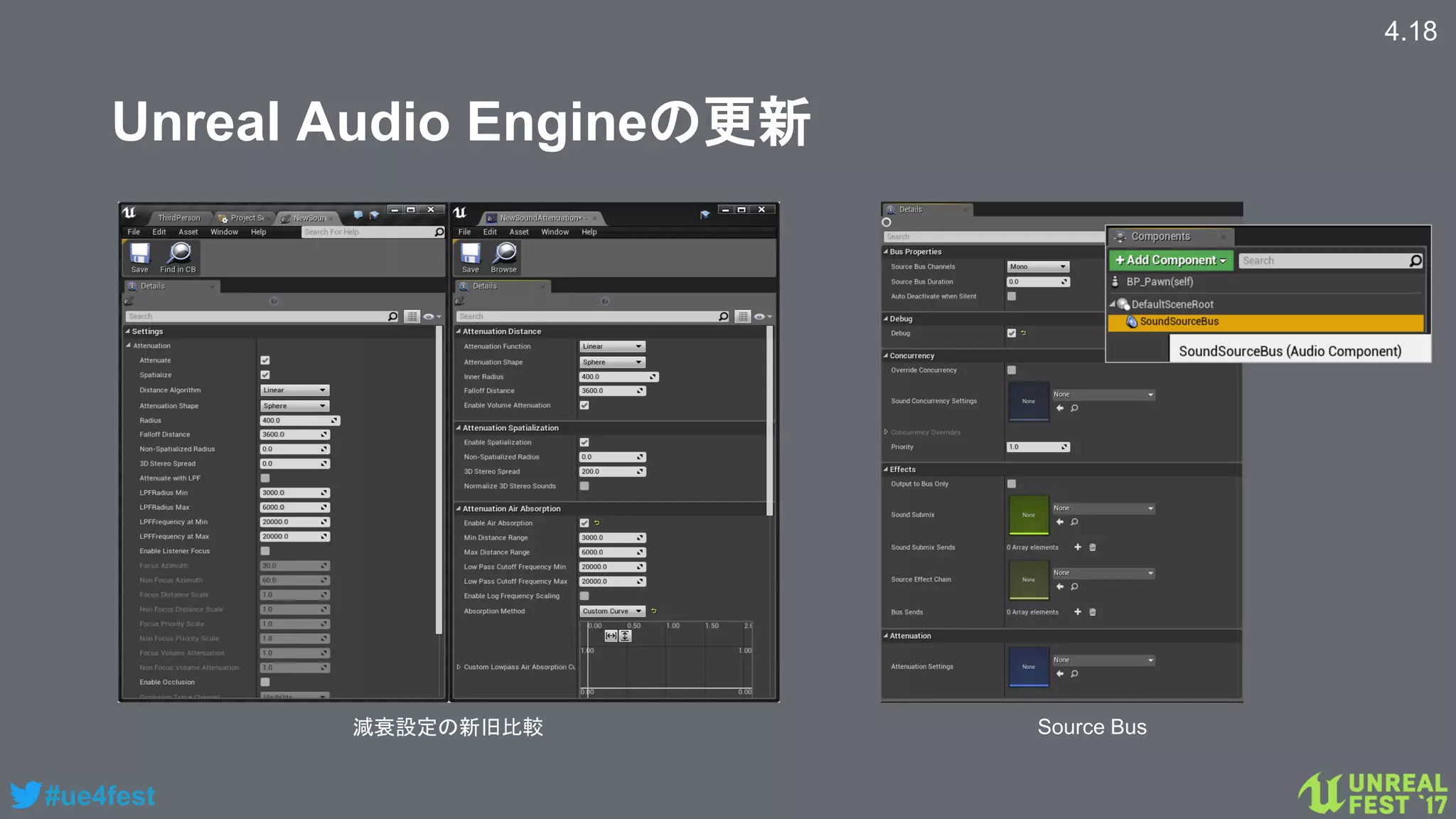Enable Normalize 3D Stereo Sounds checkbox

[584, 486]
